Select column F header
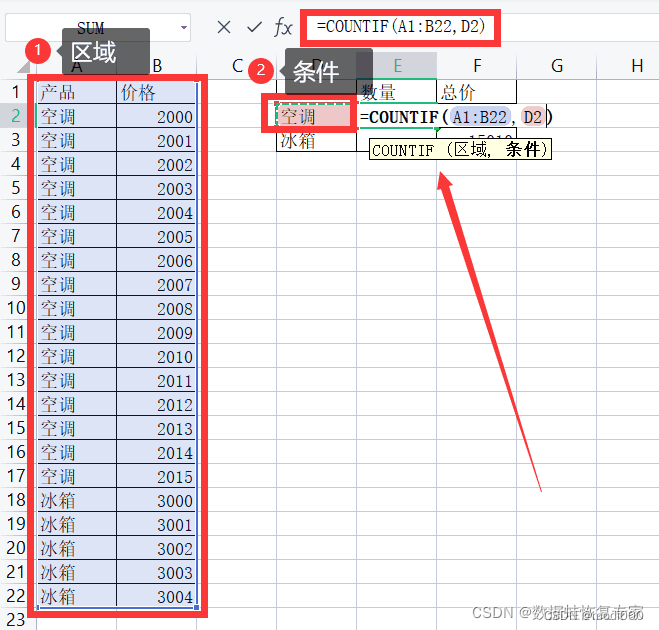 click(477, 66)
